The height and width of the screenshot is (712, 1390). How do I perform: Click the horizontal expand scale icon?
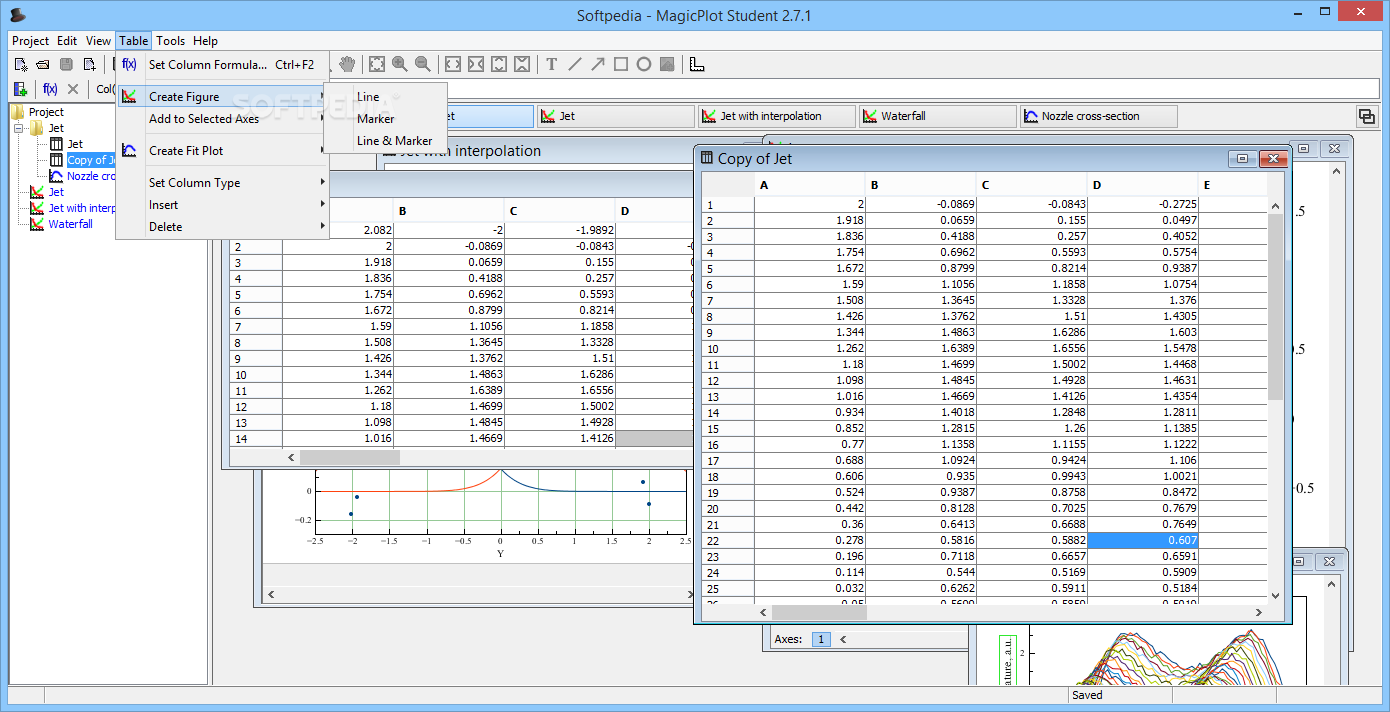[x=453, y=64]
